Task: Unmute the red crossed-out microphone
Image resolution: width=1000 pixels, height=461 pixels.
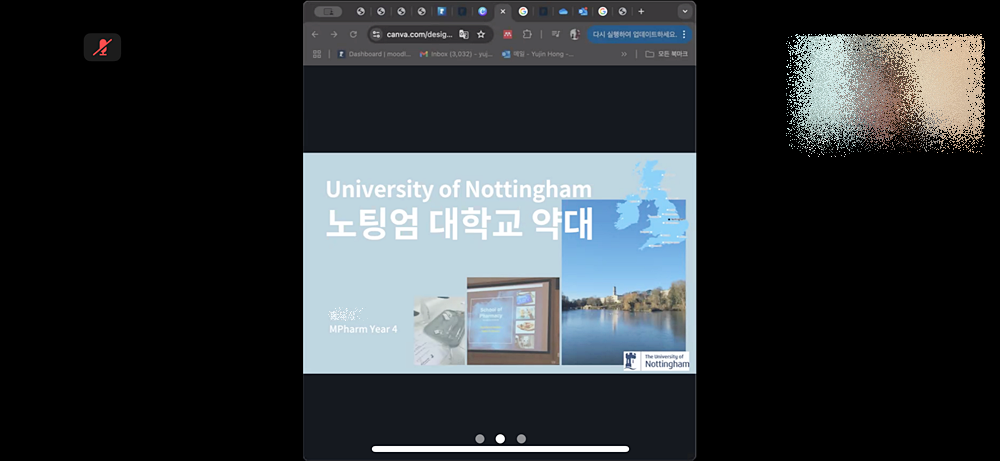Action: click(x=102, y=47)
